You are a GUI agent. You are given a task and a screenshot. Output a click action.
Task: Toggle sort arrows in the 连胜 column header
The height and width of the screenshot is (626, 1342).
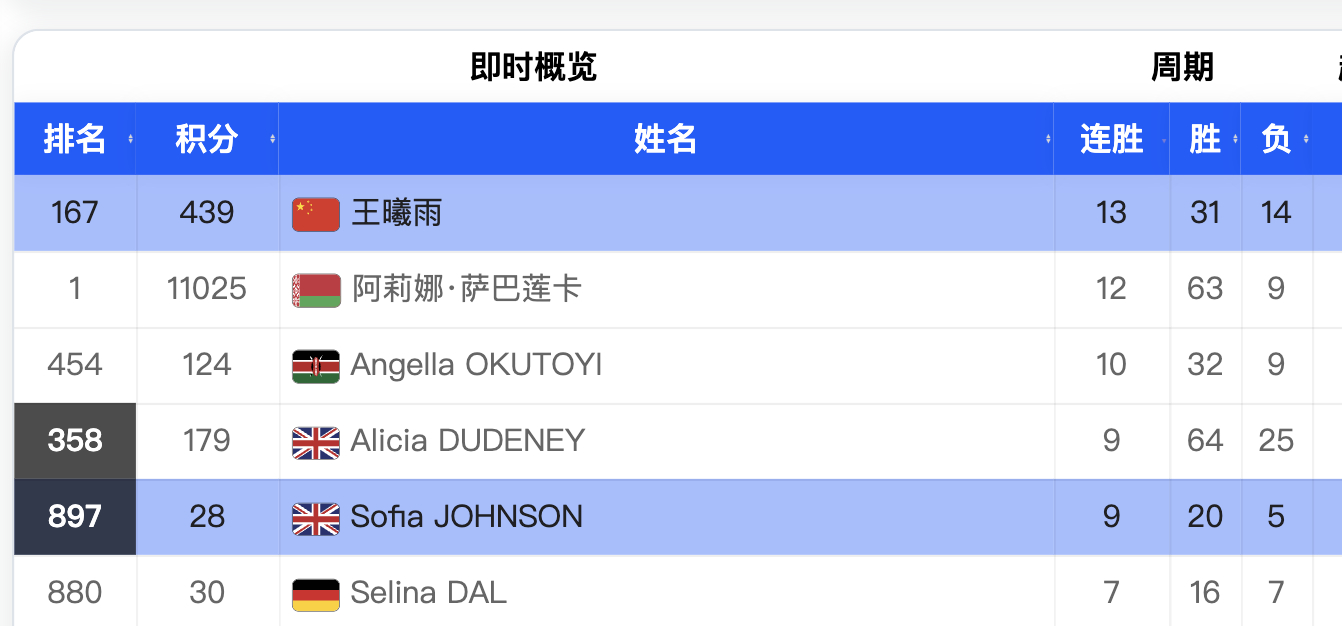1164,140
